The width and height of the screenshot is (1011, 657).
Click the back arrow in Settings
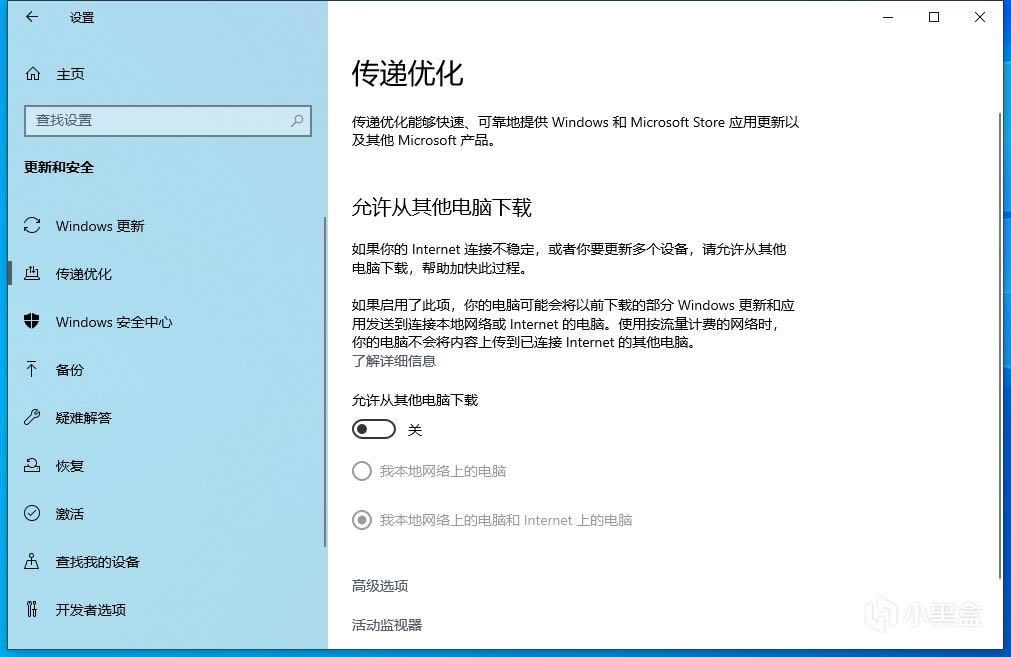32,17
